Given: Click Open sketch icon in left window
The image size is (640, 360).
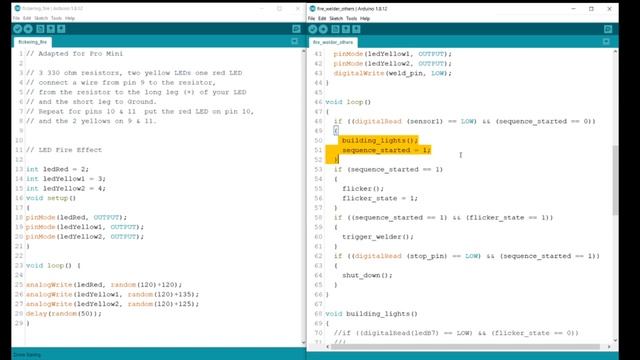Looking at the screenshot, I should (51, 29).
